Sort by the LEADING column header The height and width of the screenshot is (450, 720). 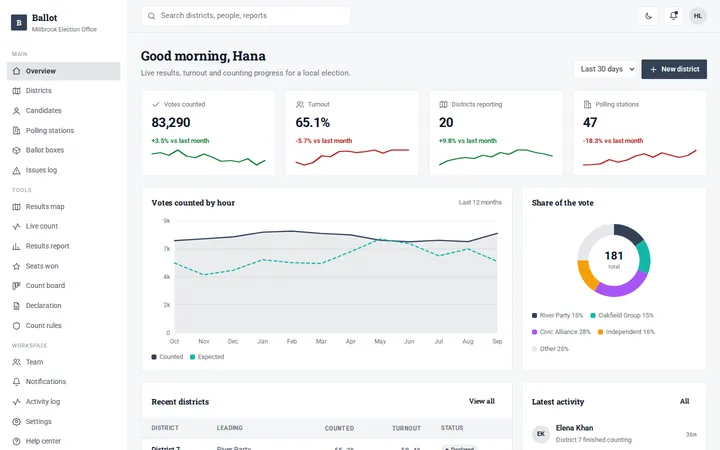tap(230, 428)
